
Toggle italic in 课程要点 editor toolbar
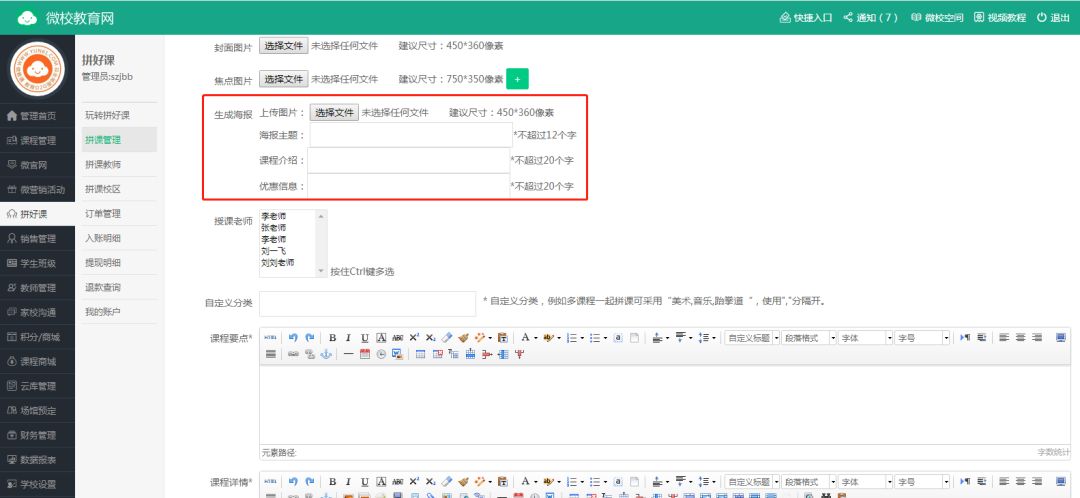(348, 338)
